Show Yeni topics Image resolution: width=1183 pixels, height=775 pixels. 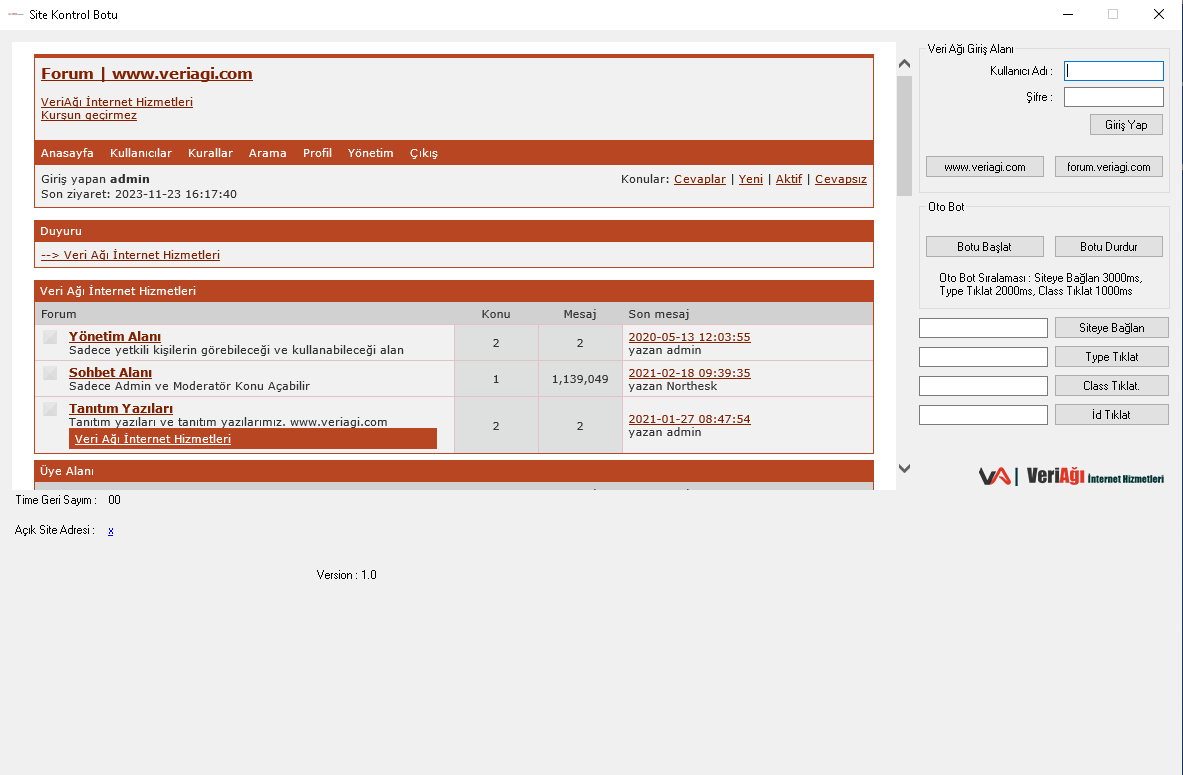tap(751, 179)
